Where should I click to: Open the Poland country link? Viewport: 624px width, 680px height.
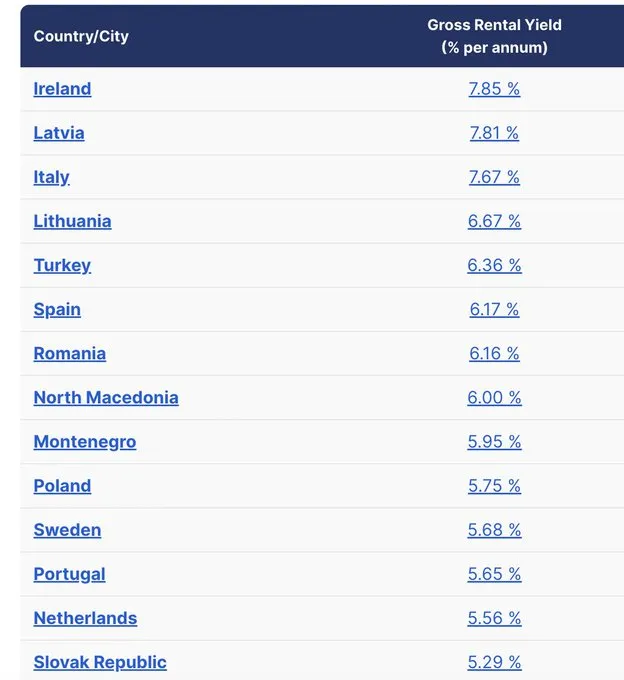(62, 486)
